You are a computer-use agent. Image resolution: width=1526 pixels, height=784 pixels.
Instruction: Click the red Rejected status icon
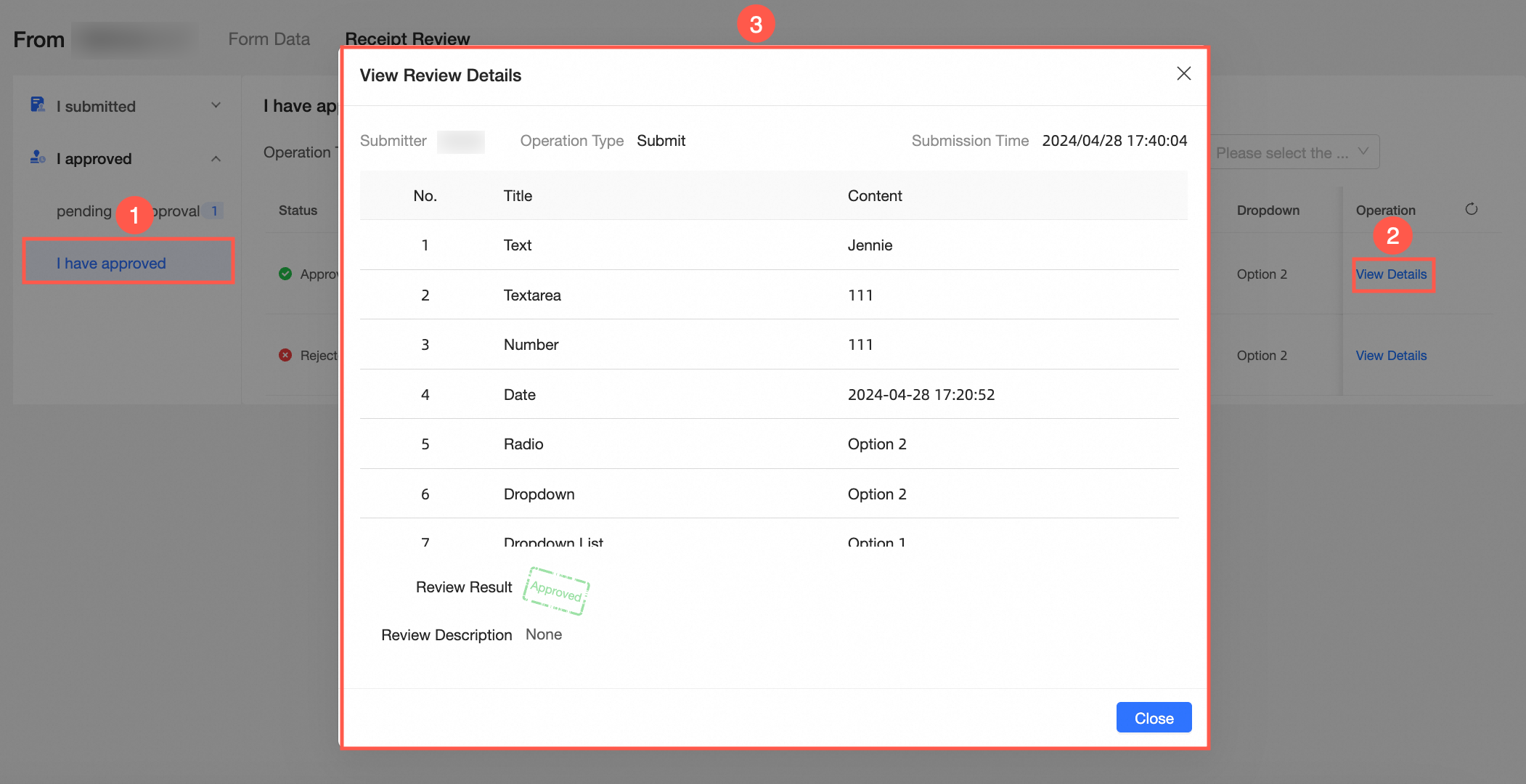(x=285, y=355)
